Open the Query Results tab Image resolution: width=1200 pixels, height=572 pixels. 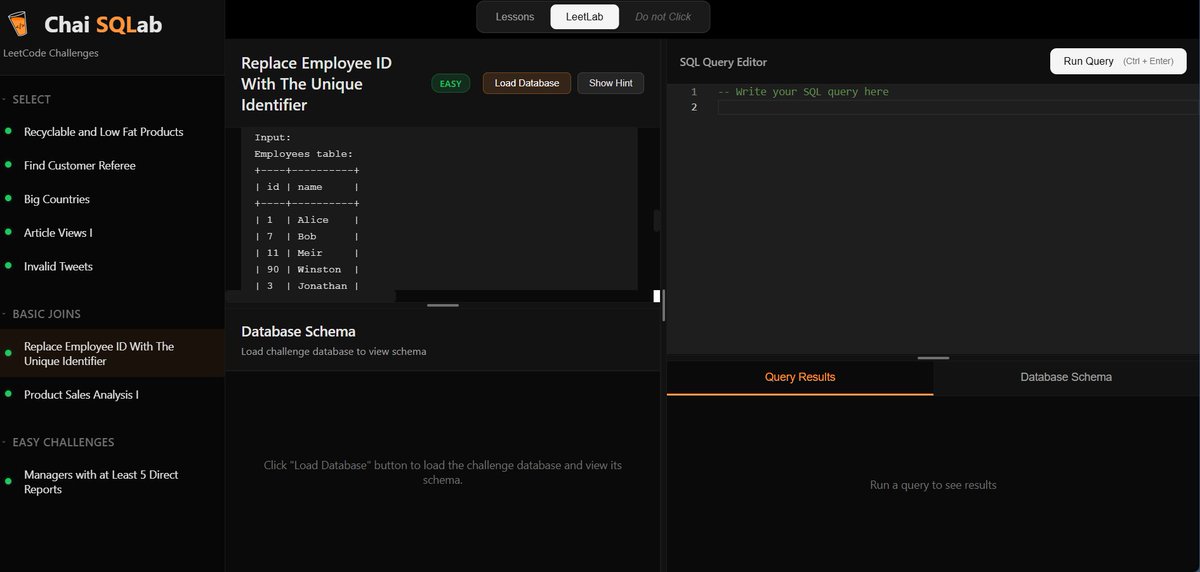pyautogui.click(x=800, y=377)
